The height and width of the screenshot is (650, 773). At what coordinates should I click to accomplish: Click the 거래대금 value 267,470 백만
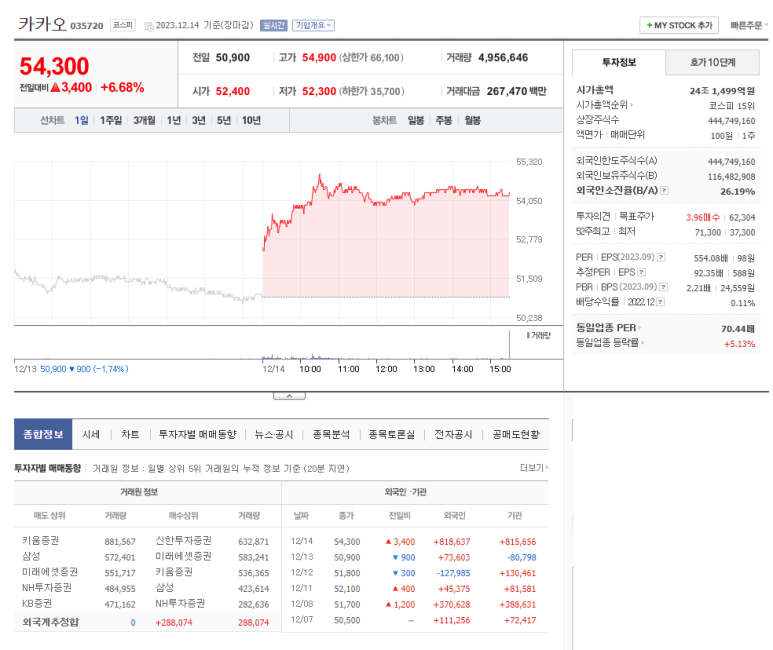click(x=517, y=91)
